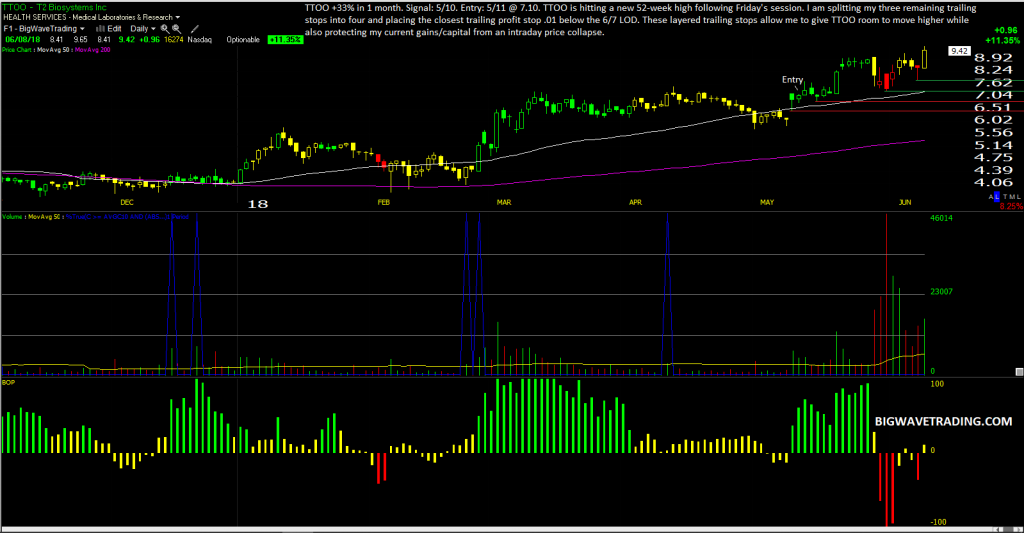Viewport: 1024px width, 533px height.
Task: Click the TTOO - T2 Biosystems Inc title
Action: (x=54, y=7)
